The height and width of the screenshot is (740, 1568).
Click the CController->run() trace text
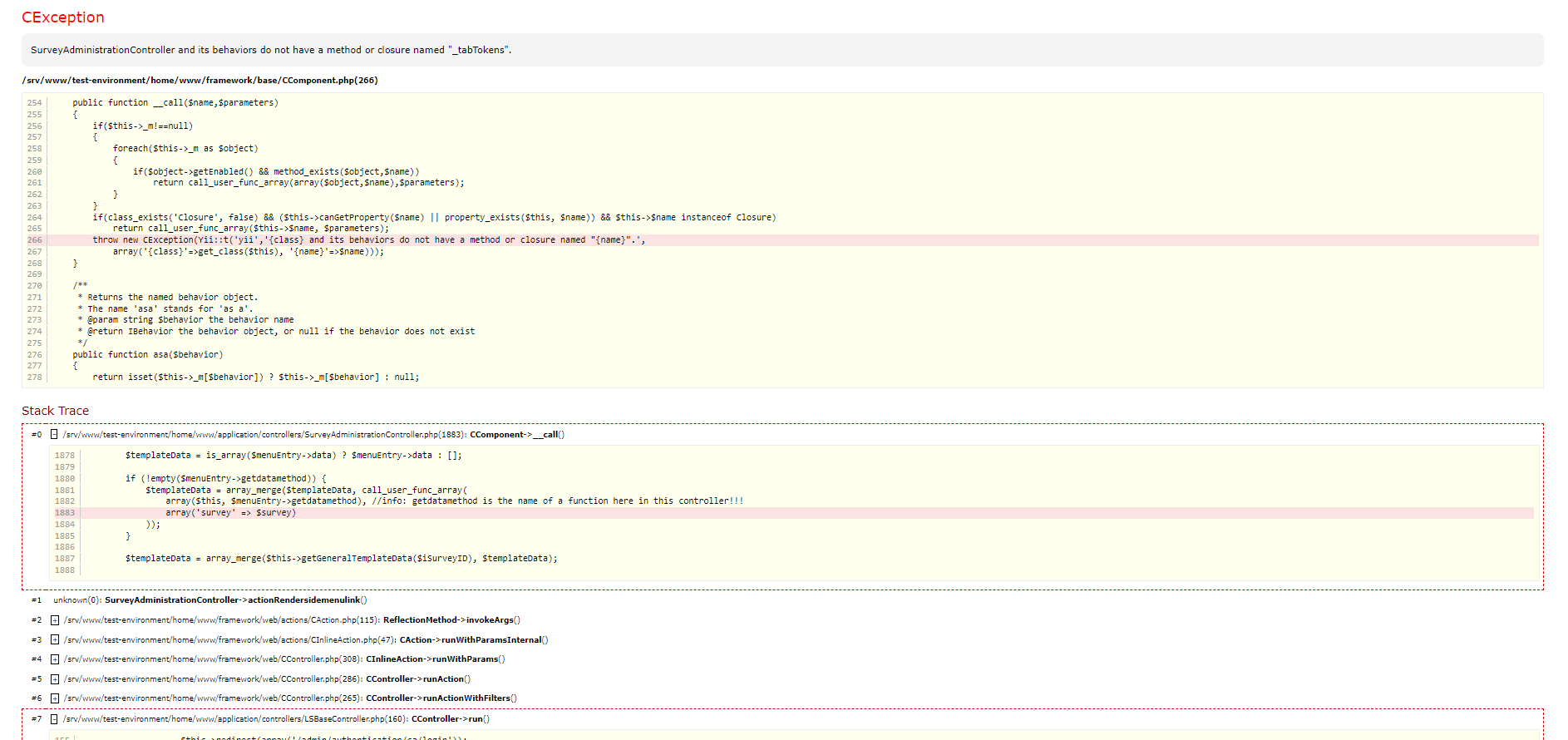coord(450,719)
